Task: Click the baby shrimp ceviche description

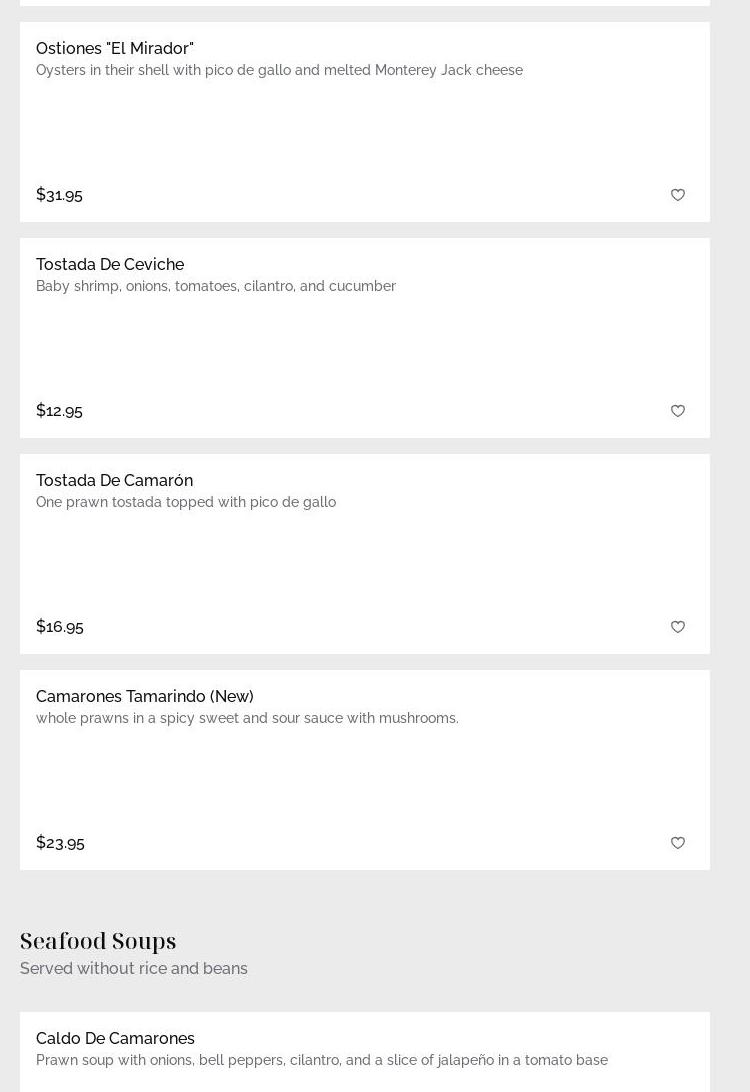Action: tap(216, 286)
